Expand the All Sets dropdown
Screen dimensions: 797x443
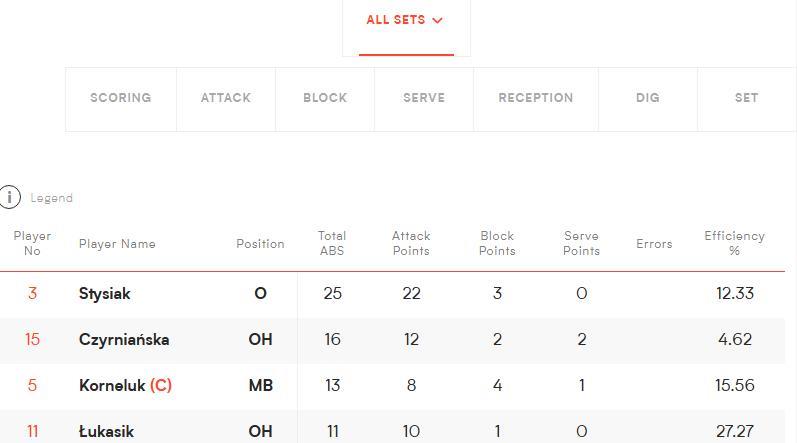click(x=405, y=20)
